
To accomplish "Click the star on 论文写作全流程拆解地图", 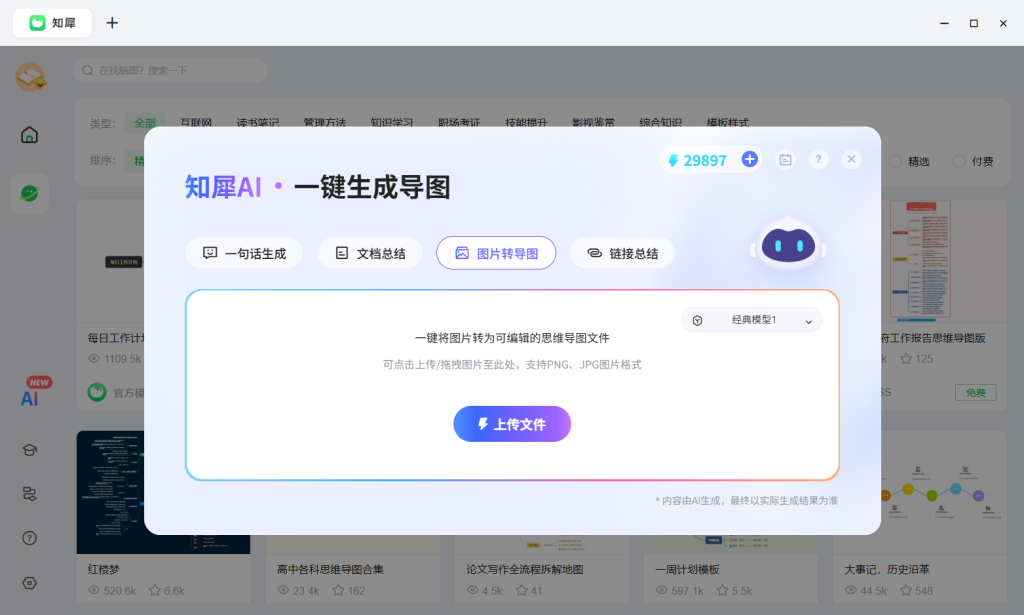I will [x=522, y=591].
